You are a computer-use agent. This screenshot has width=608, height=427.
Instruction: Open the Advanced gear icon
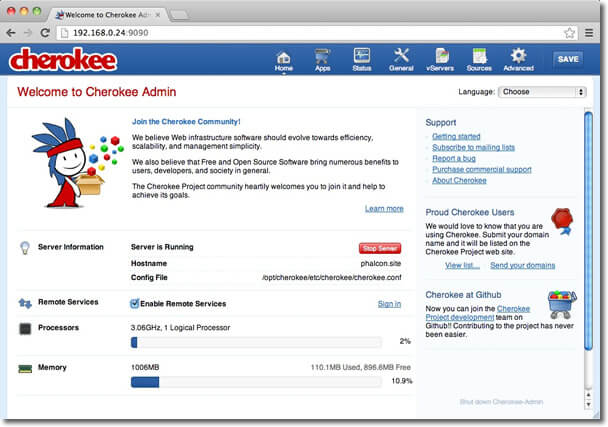518,58
